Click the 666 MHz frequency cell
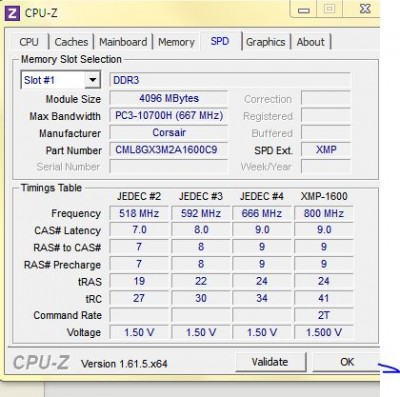Image resolution: width=400 pixels, height=397 pixels. click(262, 213)
